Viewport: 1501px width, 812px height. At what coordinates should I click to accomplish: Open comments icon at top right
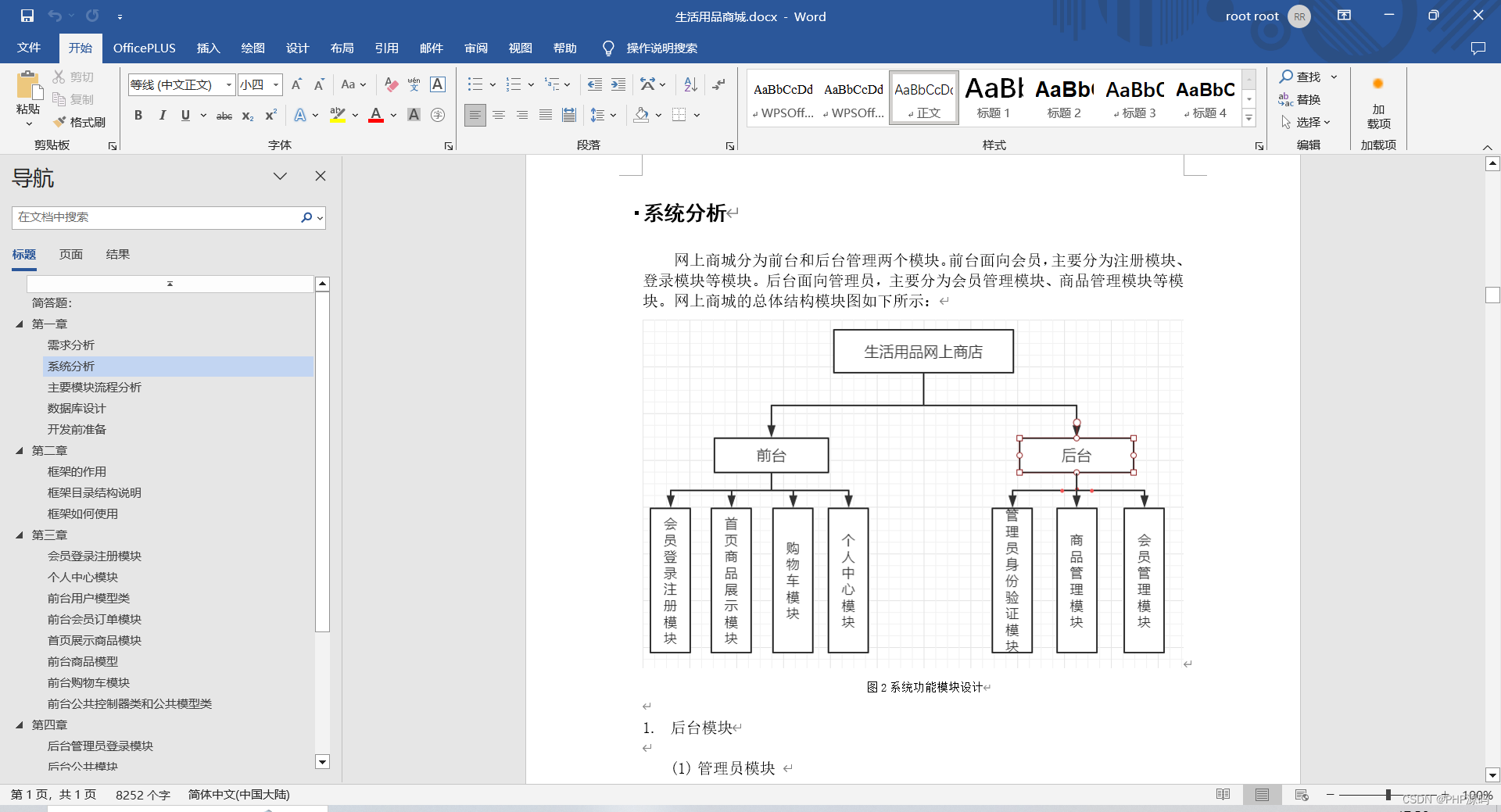(x=1478, y=48)
